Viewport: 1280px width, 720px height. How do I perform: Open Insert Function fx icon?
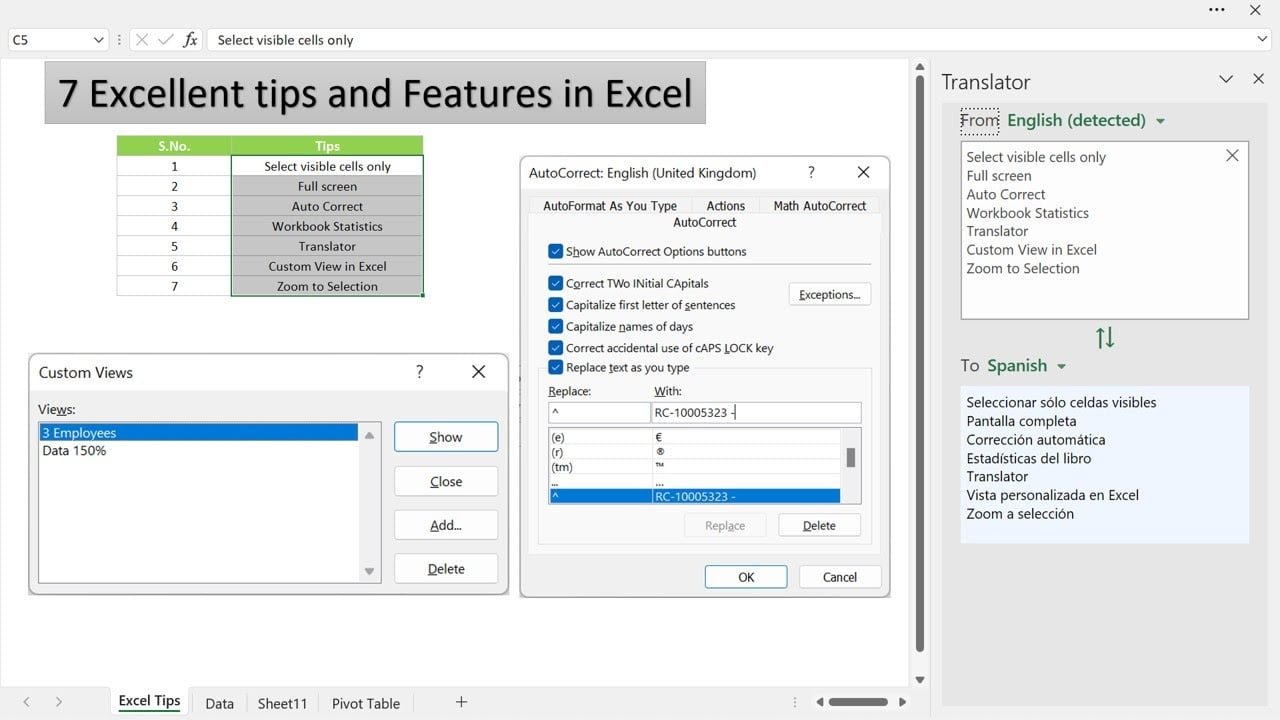pos(190,40)
